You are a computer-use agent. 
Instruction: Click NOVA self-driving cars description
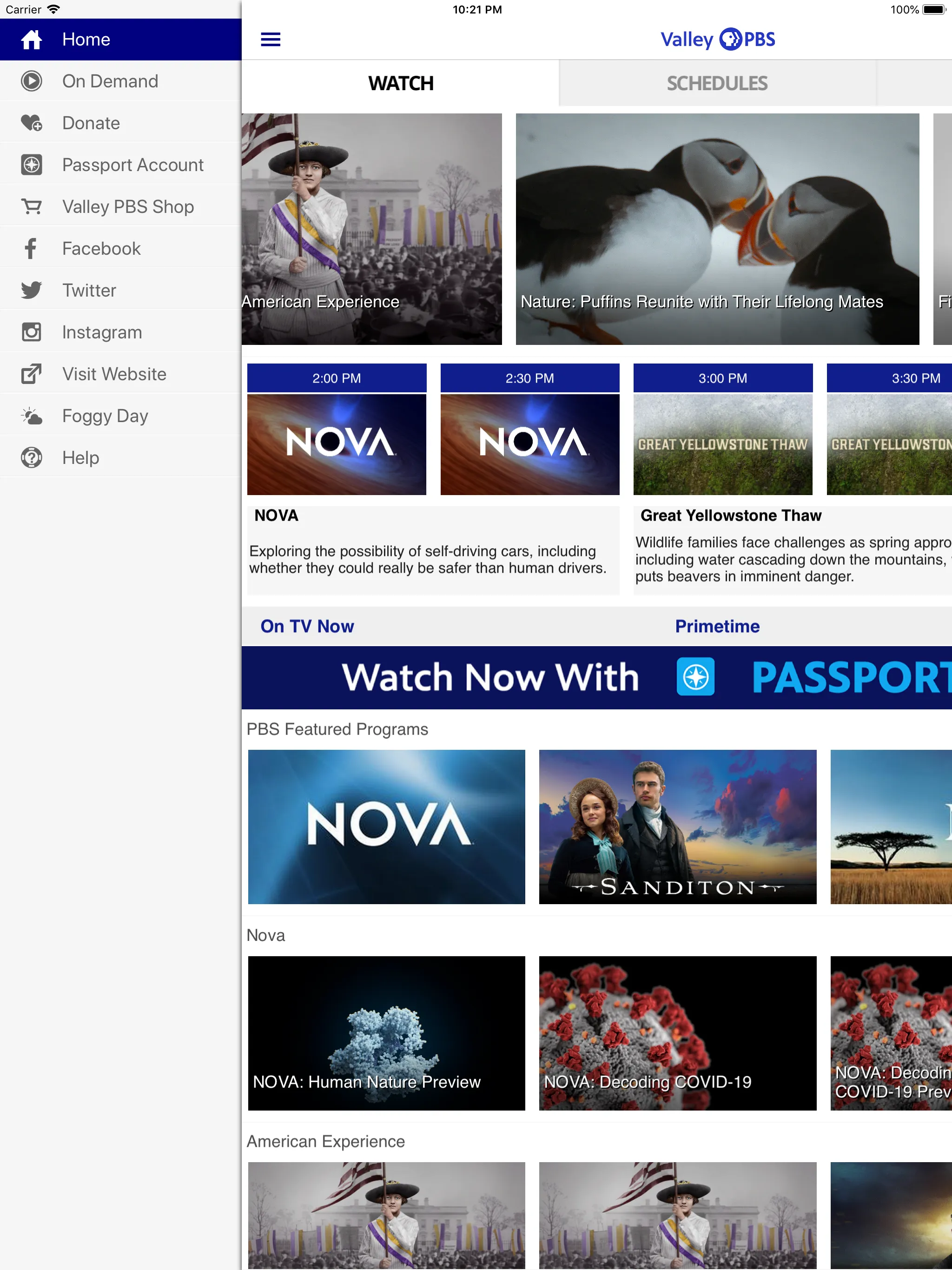(x=428, y=560)
